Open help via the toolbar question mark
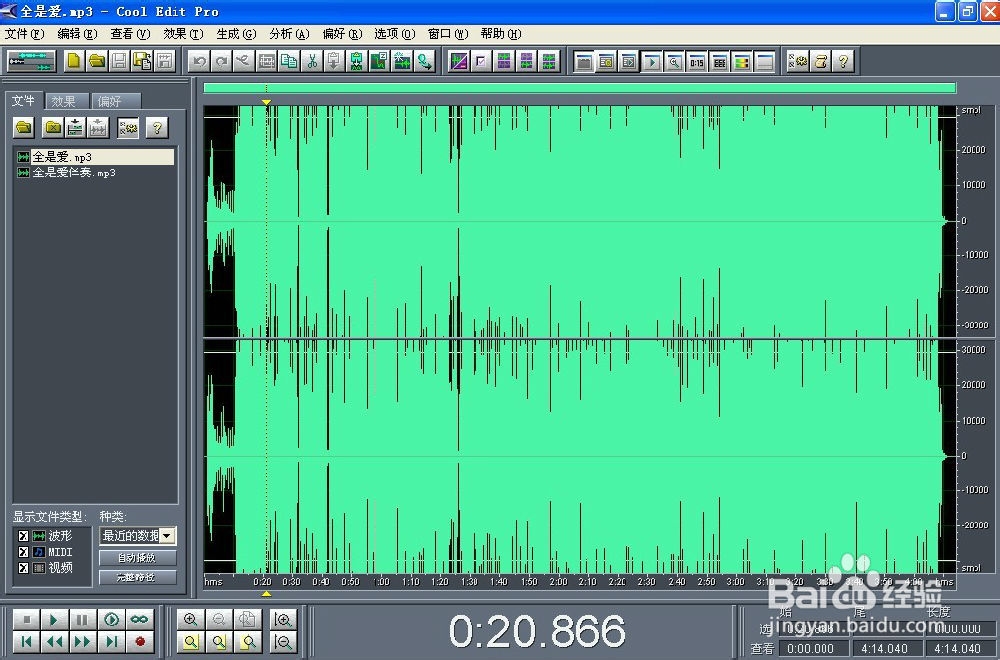Screen dimensions: 1000x660 tap(842, 61)
